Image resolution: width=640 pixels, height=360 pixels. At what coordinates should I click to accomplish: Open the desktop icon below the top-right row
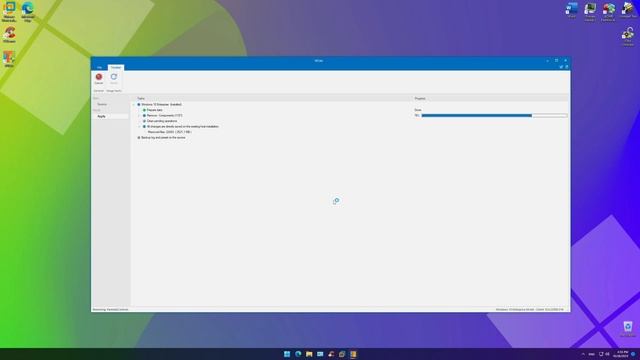point(628,37)
